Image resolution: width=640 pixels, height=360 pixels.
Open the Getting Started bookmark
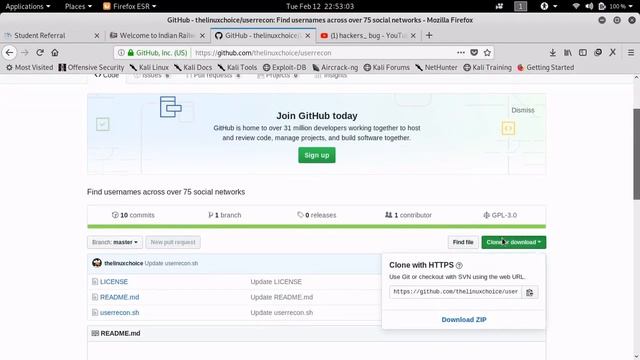[545, 67]
